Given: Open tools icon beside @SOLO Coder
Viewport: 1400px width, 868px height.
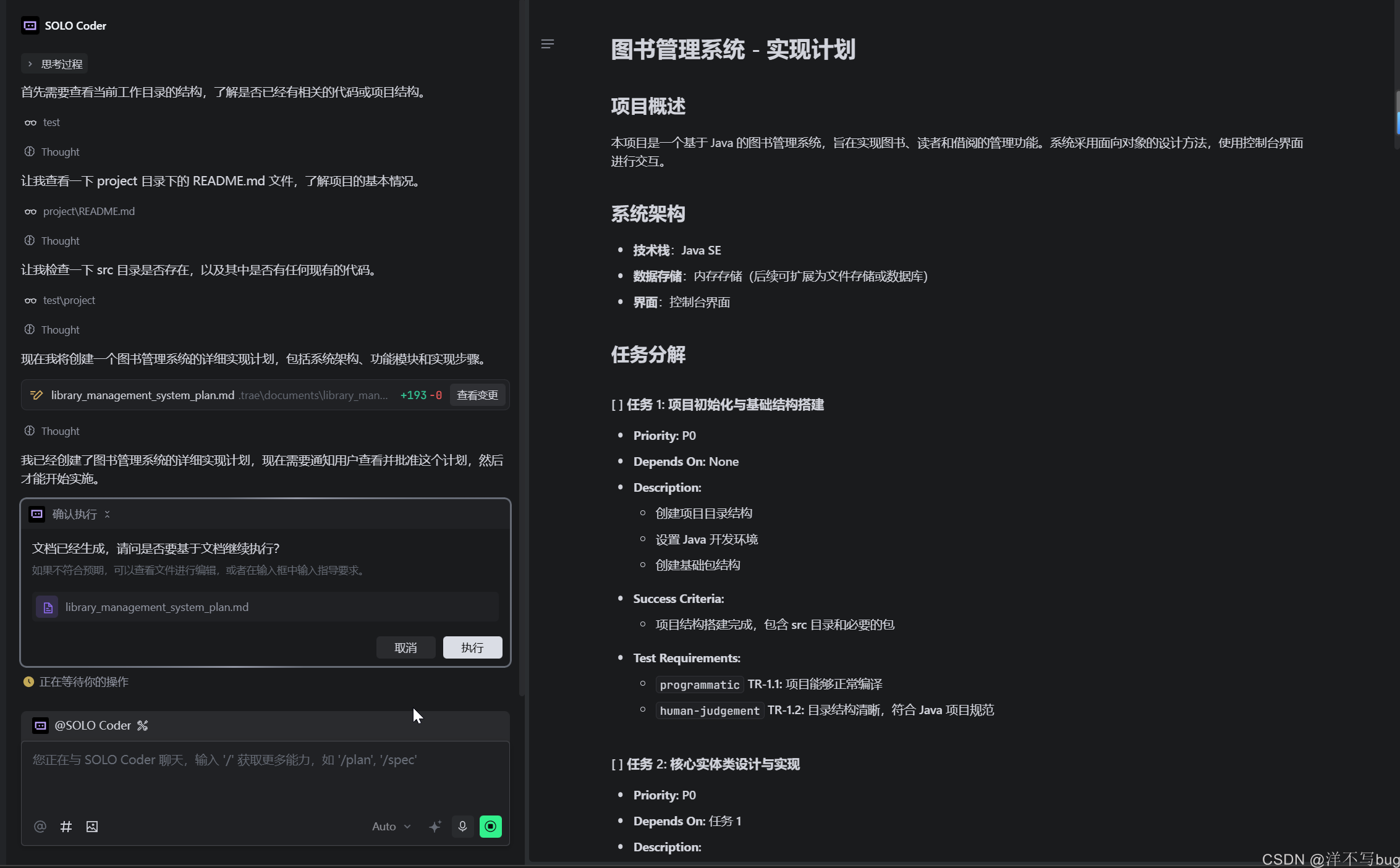Looking at the screenshot, I should 143,725.
